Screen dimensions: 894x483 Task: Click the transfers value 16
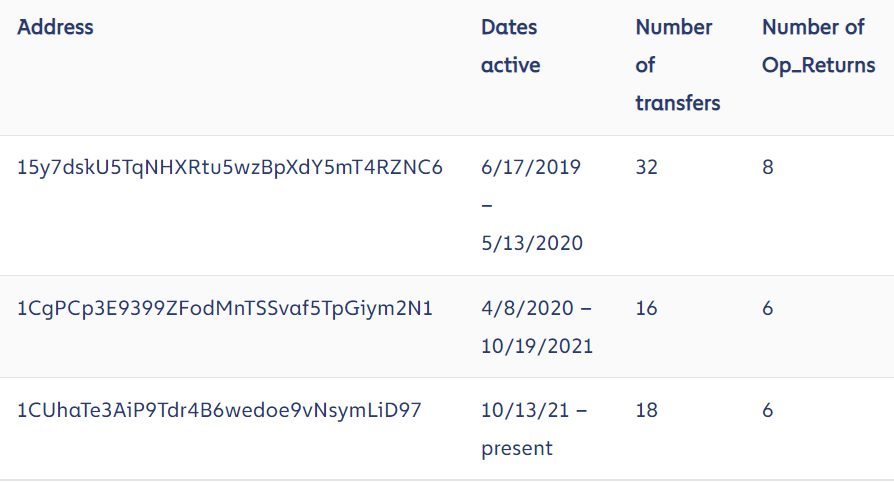tap(646, 309)
